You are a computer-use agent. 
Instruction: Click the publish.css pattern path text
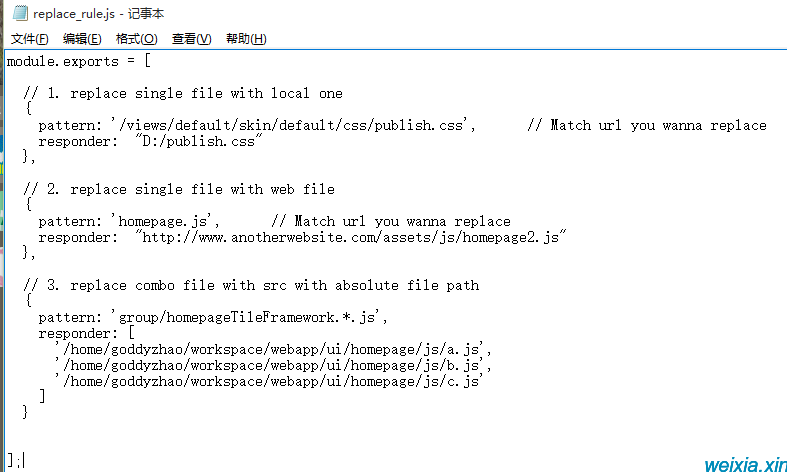tap(293, 126)
